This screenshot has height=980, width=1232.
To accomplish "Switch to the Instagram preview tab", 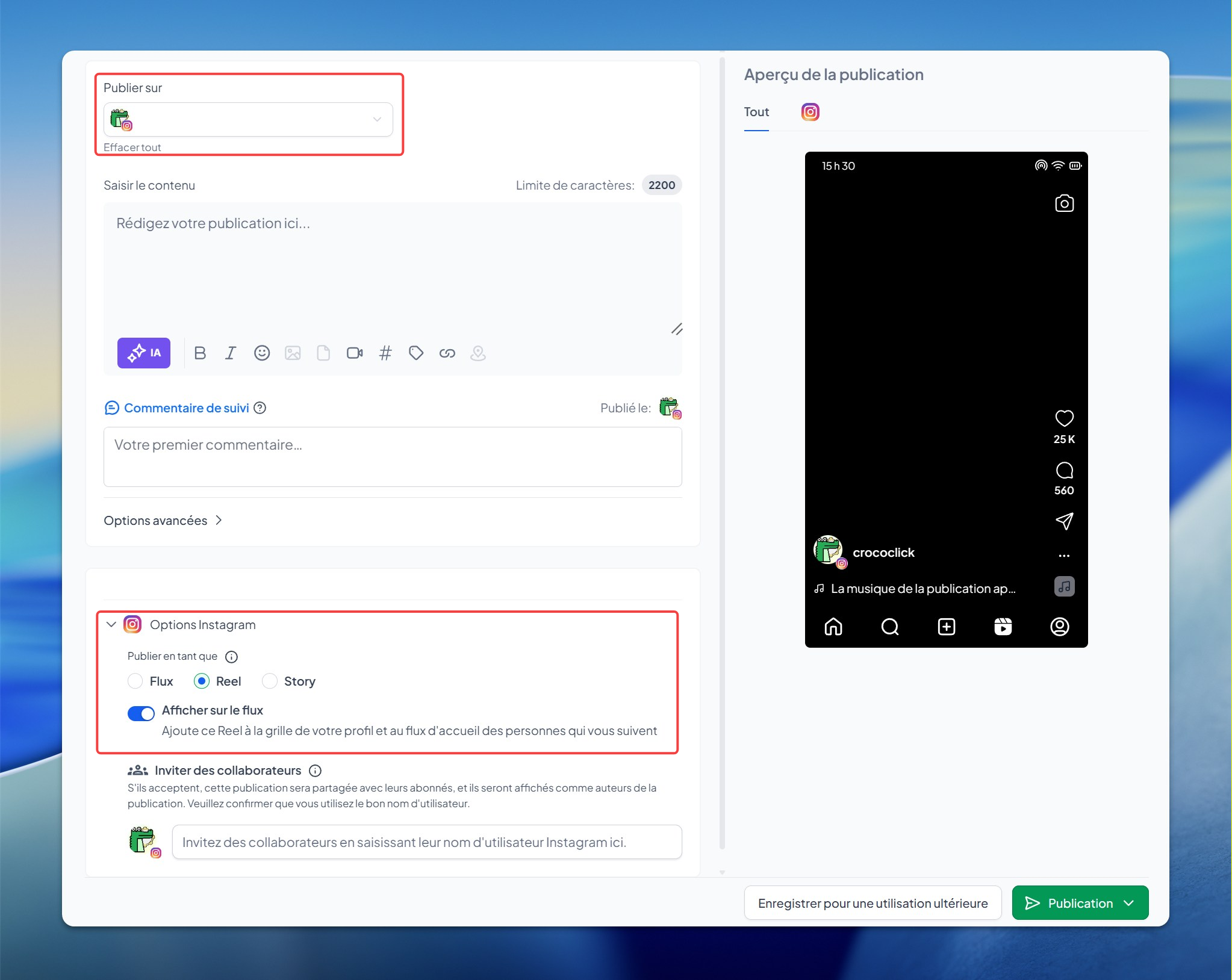I will (810, 112).
